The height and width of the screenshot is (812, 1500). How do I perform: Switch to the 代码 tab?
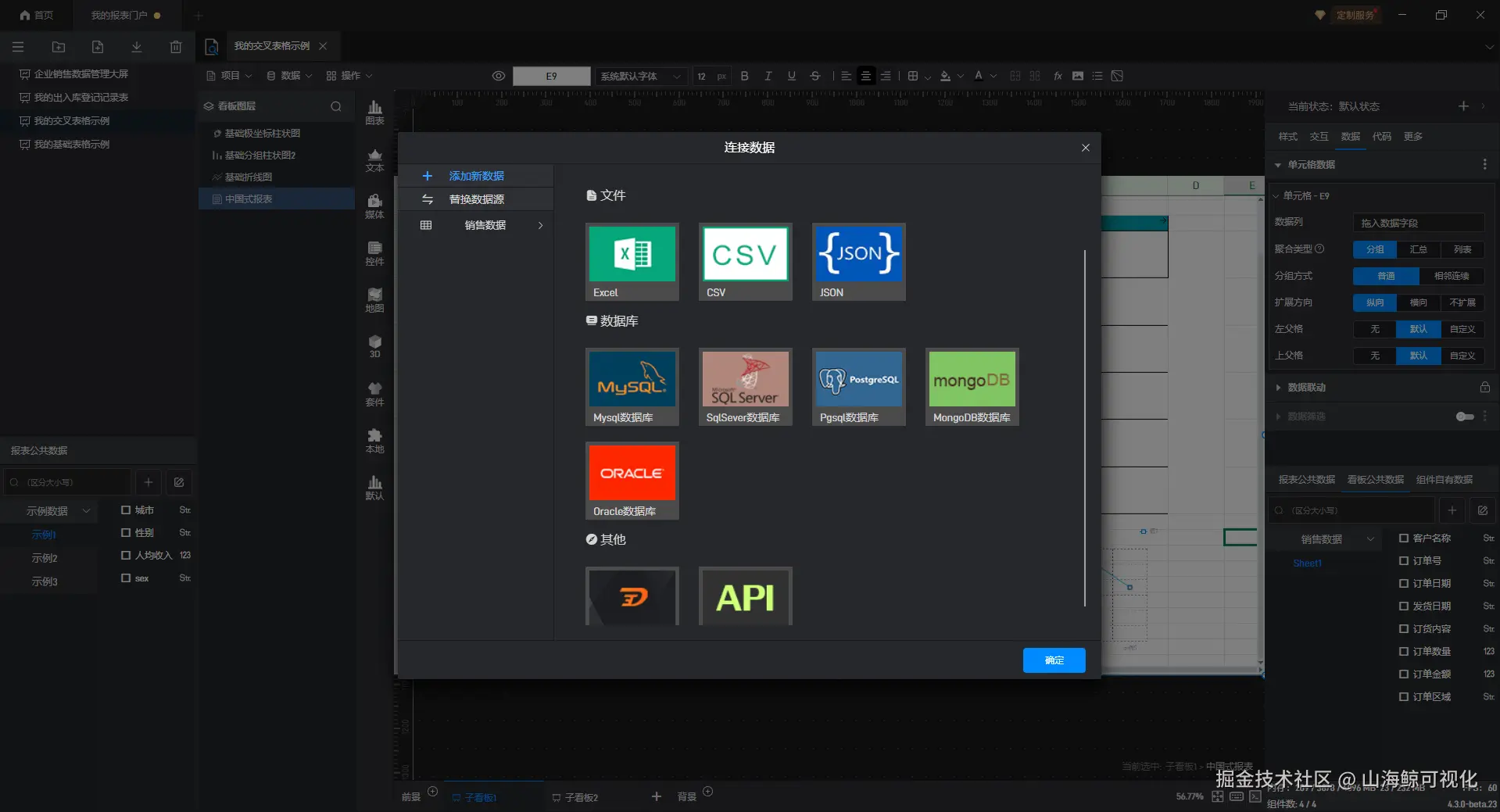pyautogui.click(x=1381, y=137)
